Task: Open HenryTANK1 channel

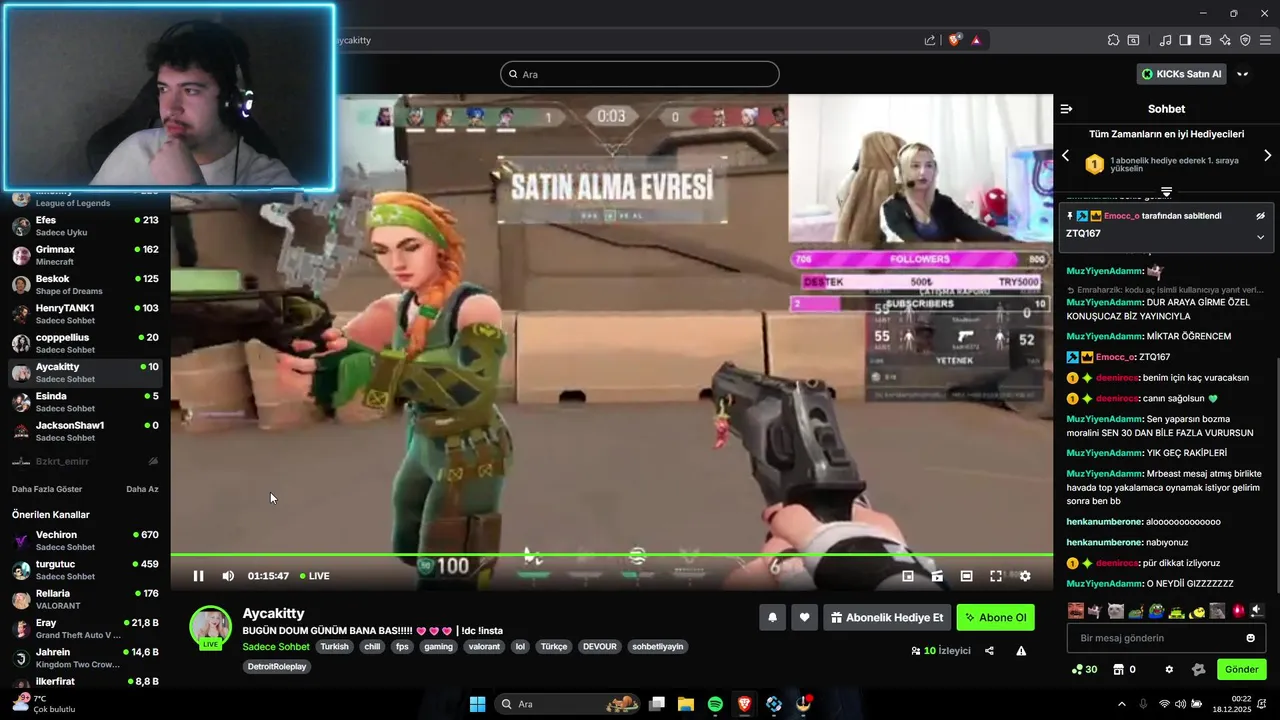Action: pos(85,314)
